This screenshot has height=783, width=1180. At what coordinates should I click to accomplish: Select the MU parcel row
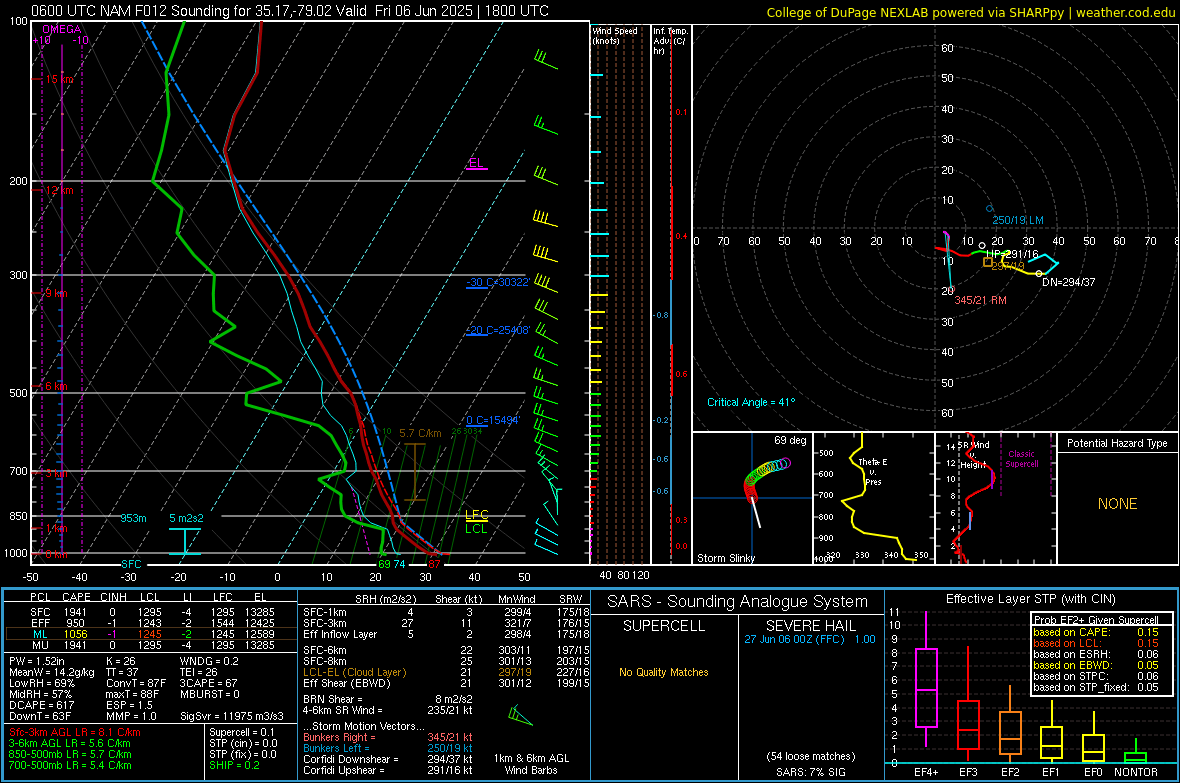[151, 645]
